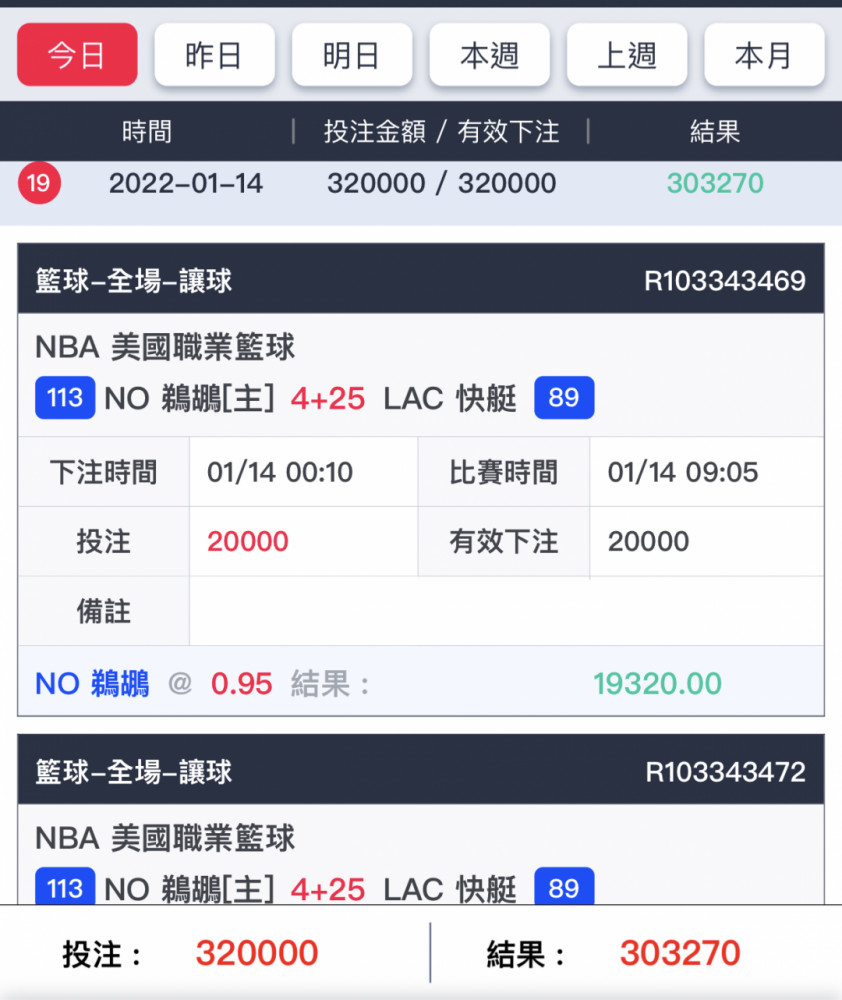Click the blue 89 score badge in first bet
Screen dimensions: 842x1000
coord(564,398)
